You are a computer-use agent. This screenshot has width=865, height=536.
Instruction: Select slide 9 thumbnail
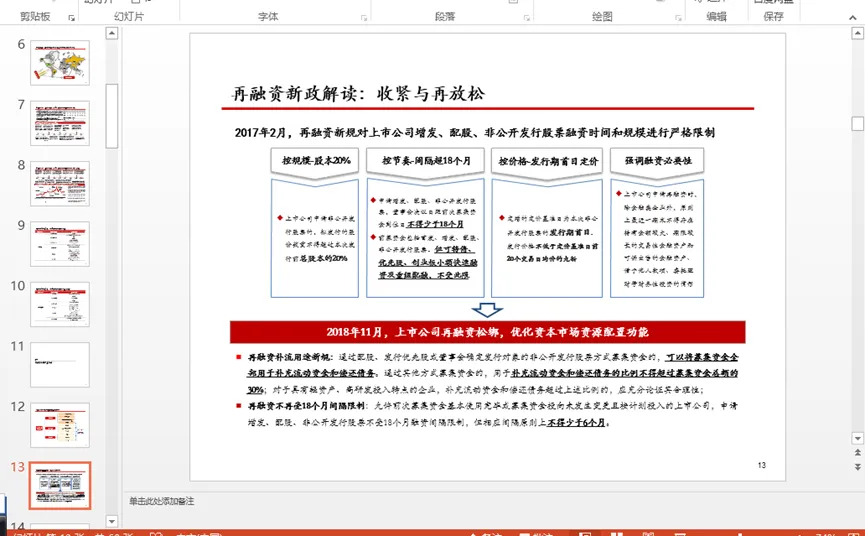[60, 244]
